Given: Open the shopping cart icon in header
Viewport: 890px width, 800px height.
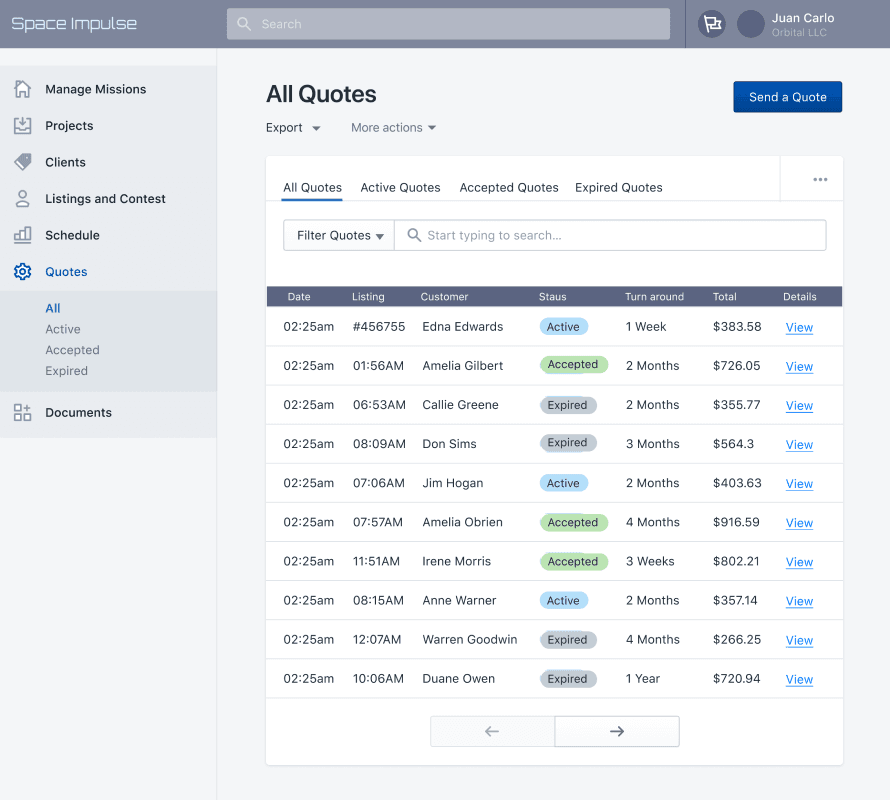Looking at the screenshot, I should tap(712, 24).
